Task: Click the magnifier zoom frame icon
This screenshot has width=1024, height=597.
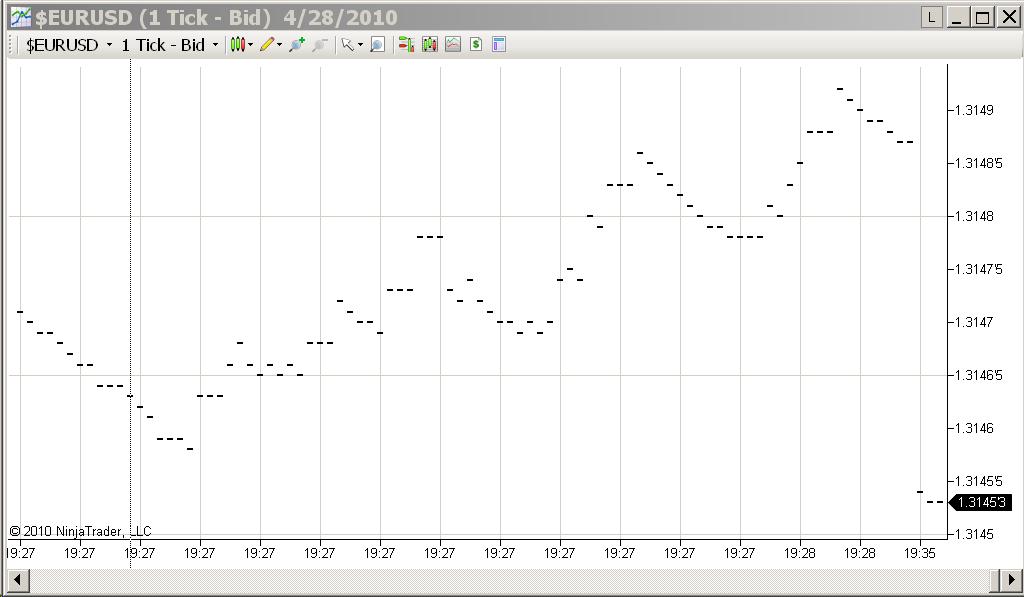Action: (x=377, y=44)
